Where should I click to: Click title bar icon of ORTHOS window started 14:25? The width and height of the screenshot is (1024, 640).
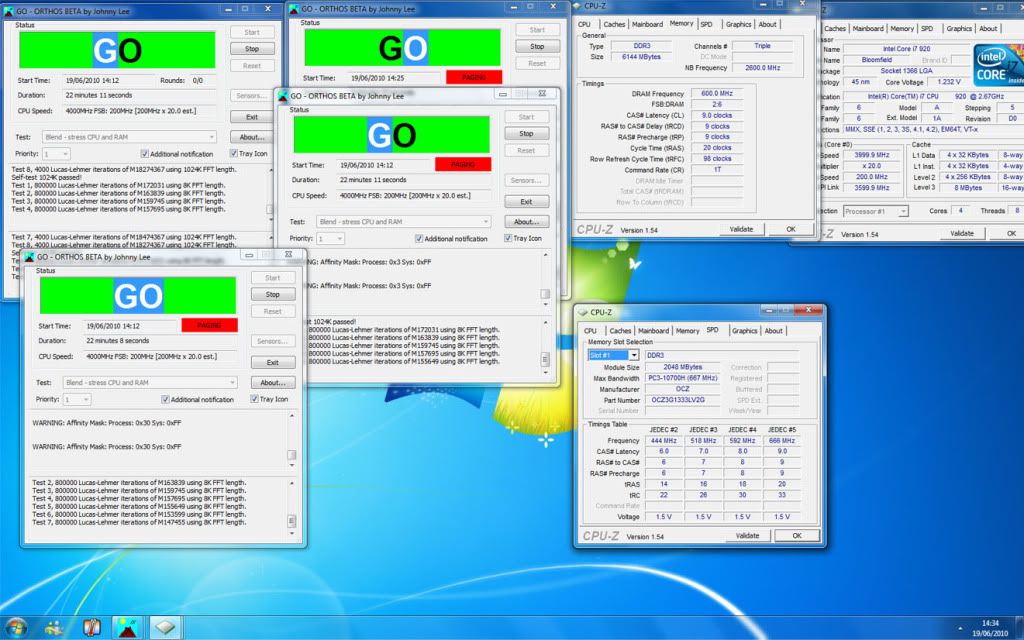tap(294, 9)
